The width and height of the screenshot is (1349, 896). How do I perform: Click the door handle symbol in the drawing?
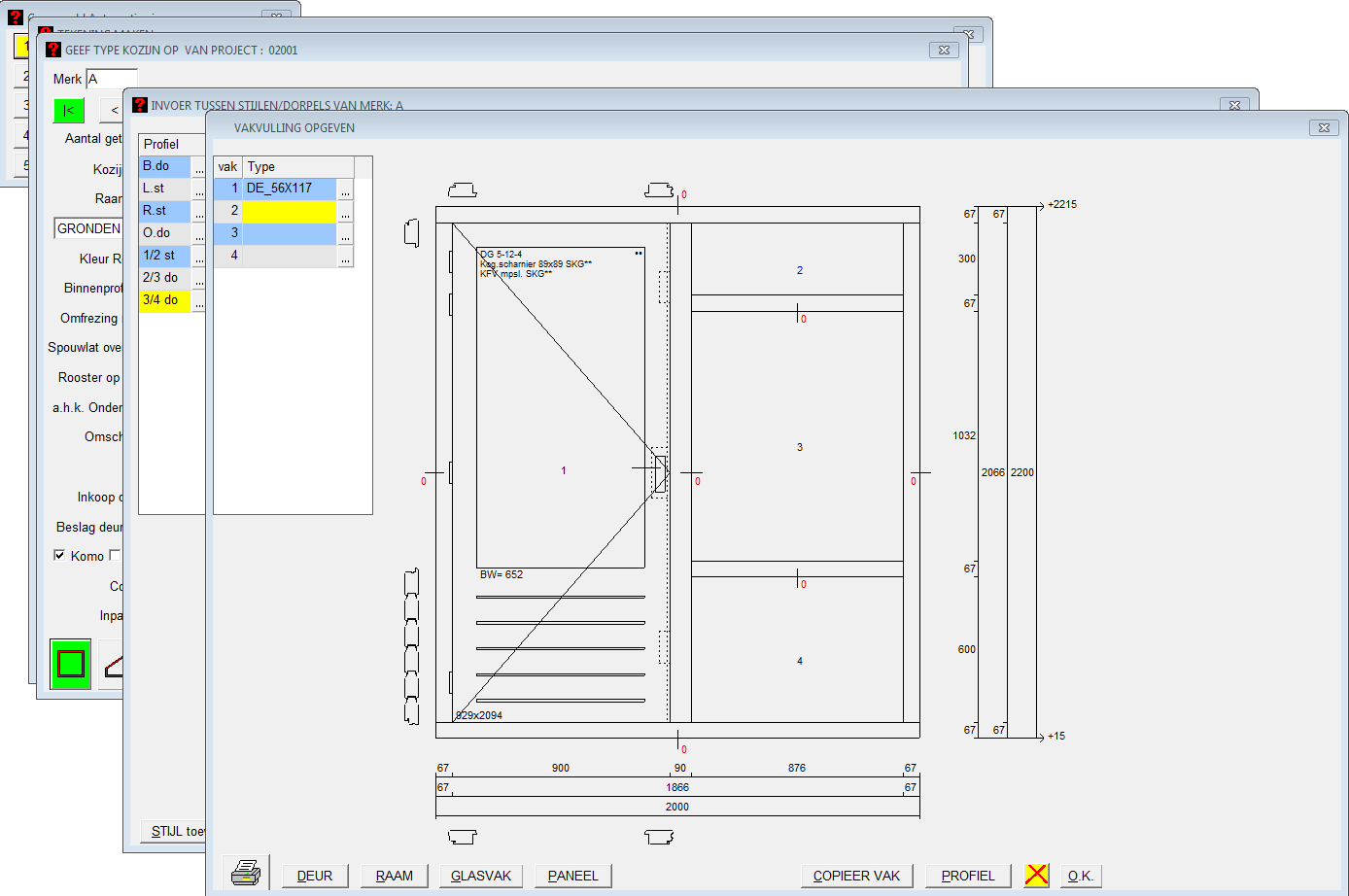(x=660, y=471)
